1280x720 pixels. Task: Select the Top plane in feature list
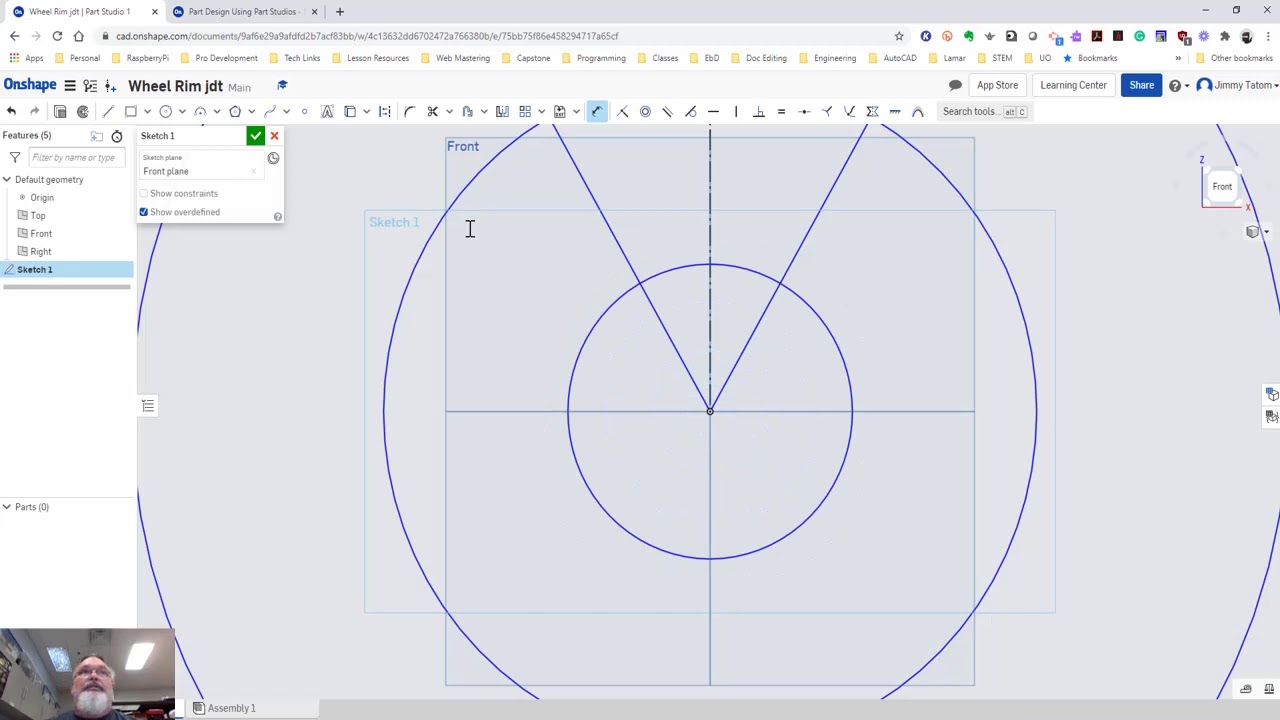(x=38, y=215)
